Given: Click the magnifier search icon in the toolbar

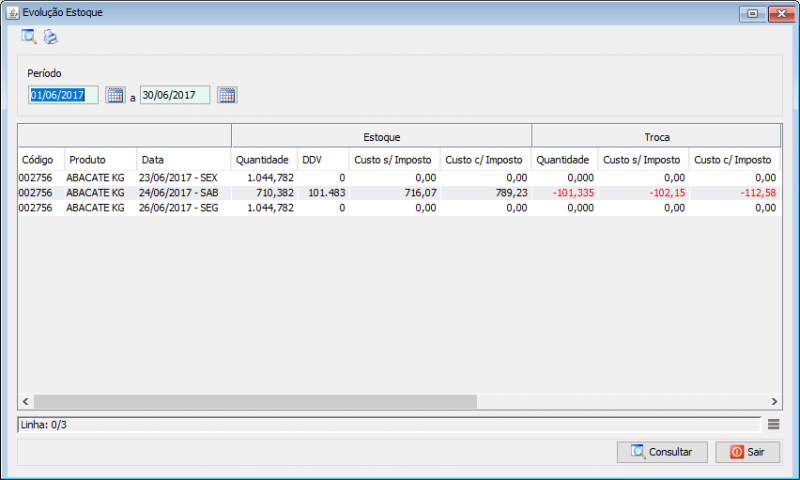Looking at the screenshot, I should click(29, 37).
